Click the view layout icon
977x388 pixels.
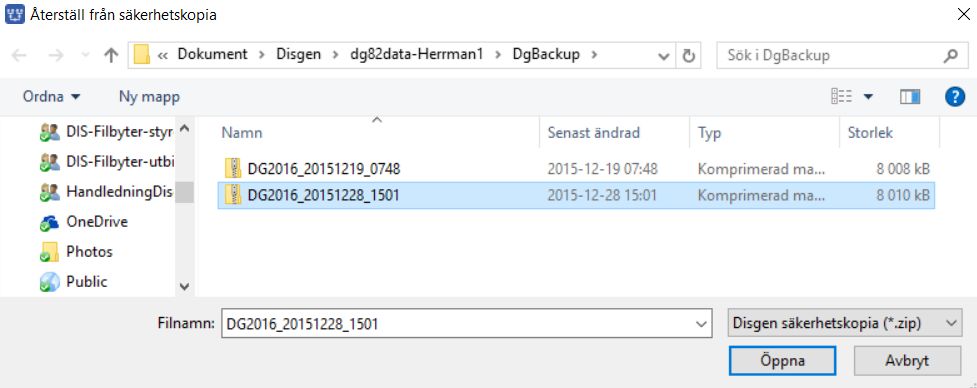coord(842,97)
